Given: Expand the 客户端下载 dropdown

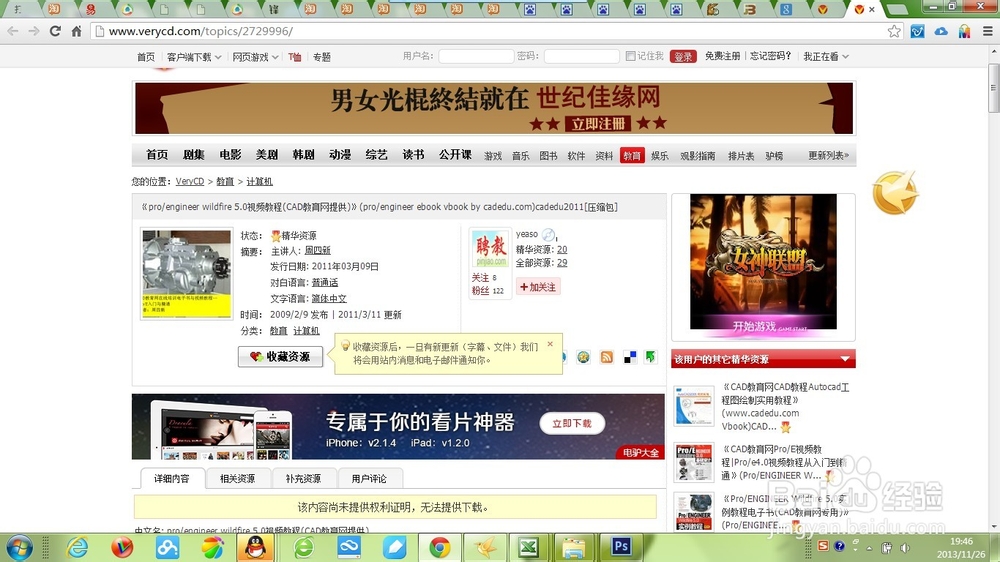Looking at the screenshot, I should [194, 57].
